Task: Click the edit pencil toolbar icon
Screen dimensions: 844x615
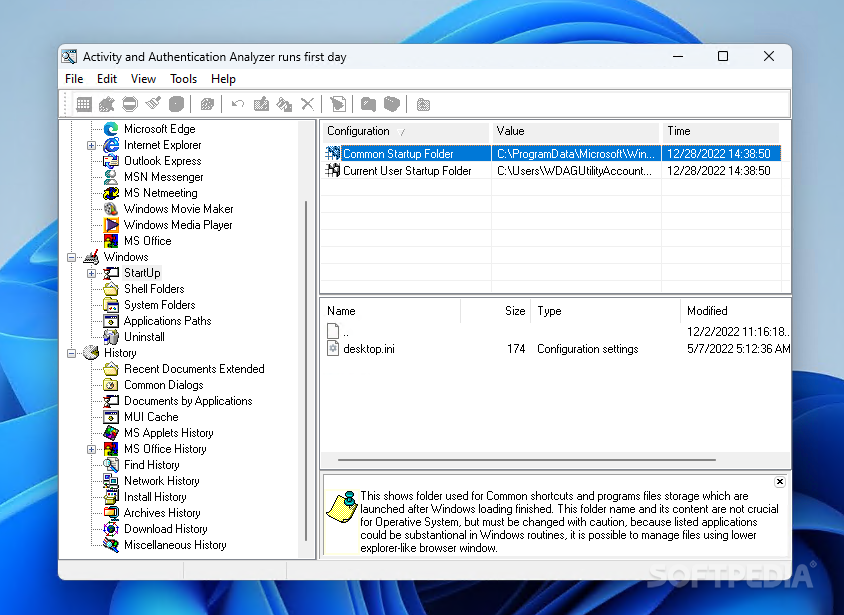Action: pyautogui.click(x=261, y=104)
